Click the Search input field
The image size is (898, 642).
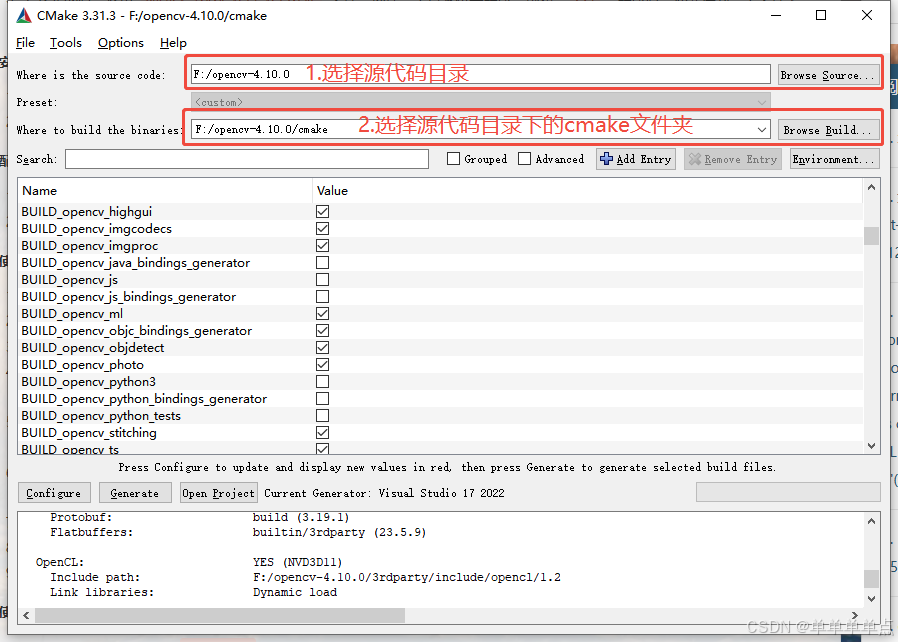(247, 159)
